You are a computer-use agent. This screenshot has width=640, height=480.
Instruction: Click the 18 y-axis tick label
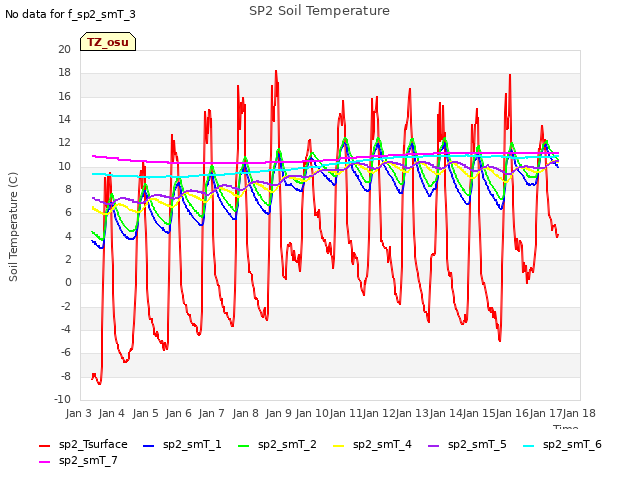coord(64,73)
